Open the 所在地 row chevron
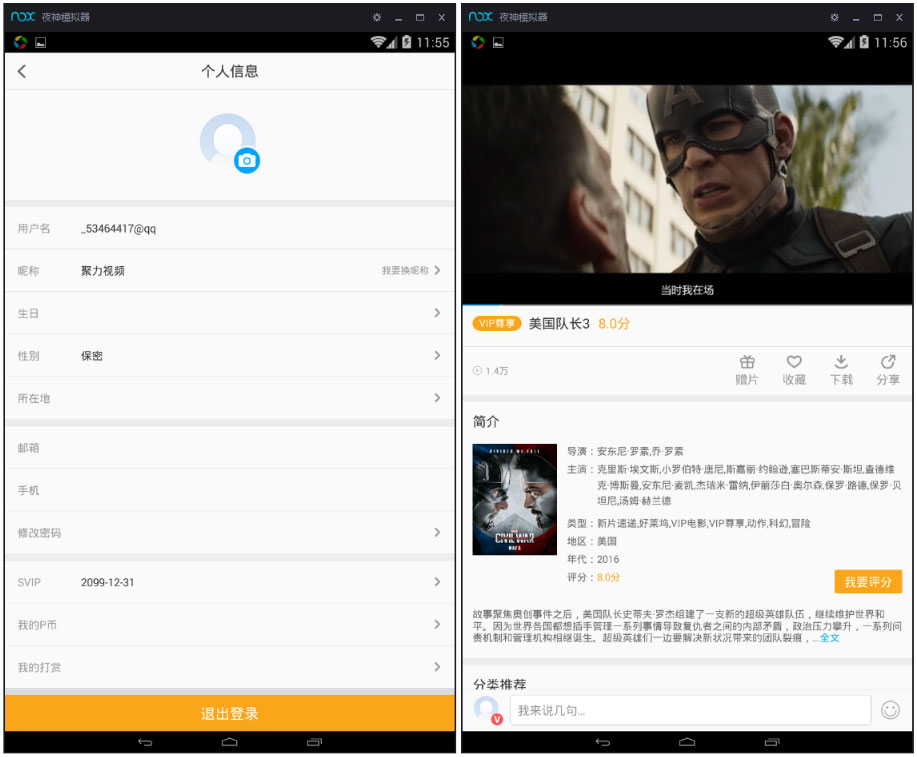The width and height of the screenshot is (917, 757). 437,398
